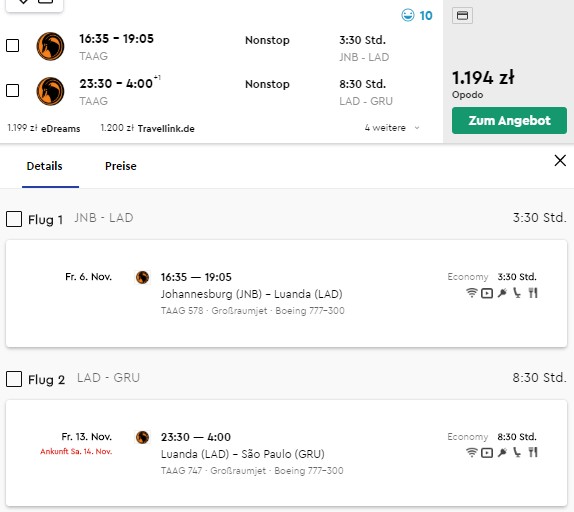Switch to the Preise tab
Viewport: 574px width, 512px height.
tap(120, 166)
